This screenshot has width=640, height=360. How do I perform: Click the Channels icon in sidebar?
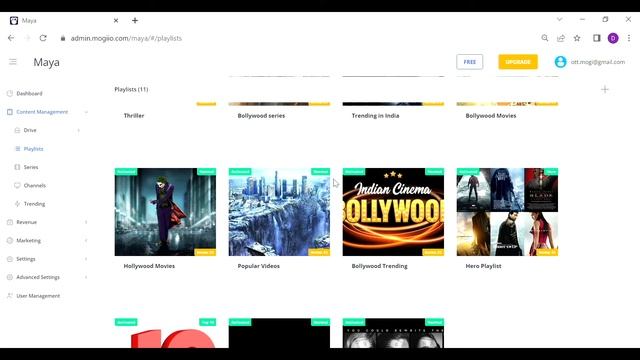tap(17, 185)
